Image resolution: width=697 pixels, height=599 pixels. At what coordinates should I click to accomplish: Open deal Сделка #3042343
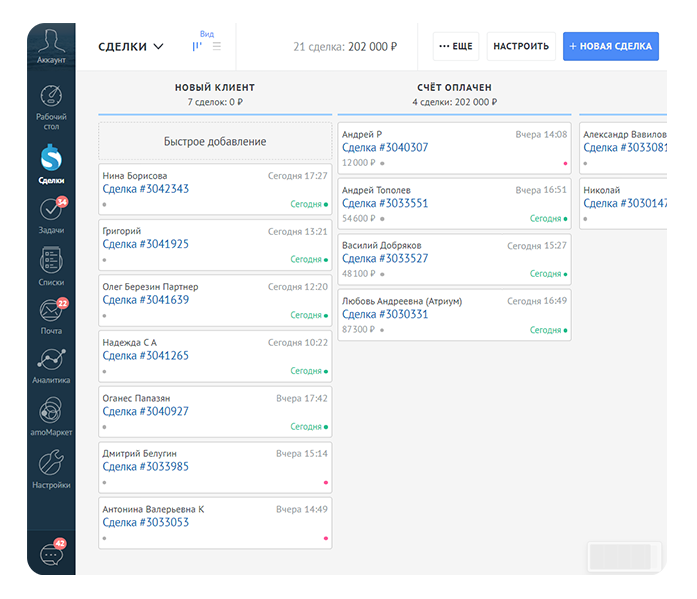tap(146, 189)
